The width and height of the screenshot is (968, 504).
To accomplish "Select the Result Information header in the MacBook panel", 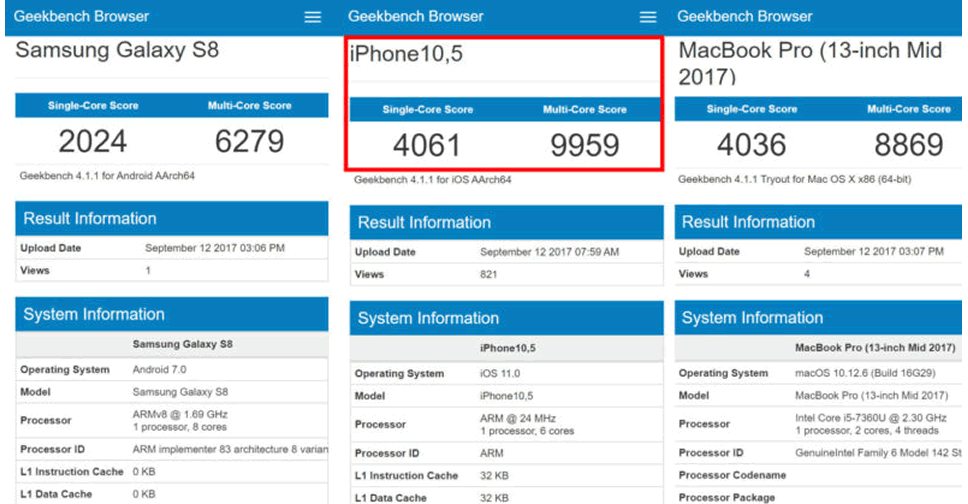I will [748, 222].
